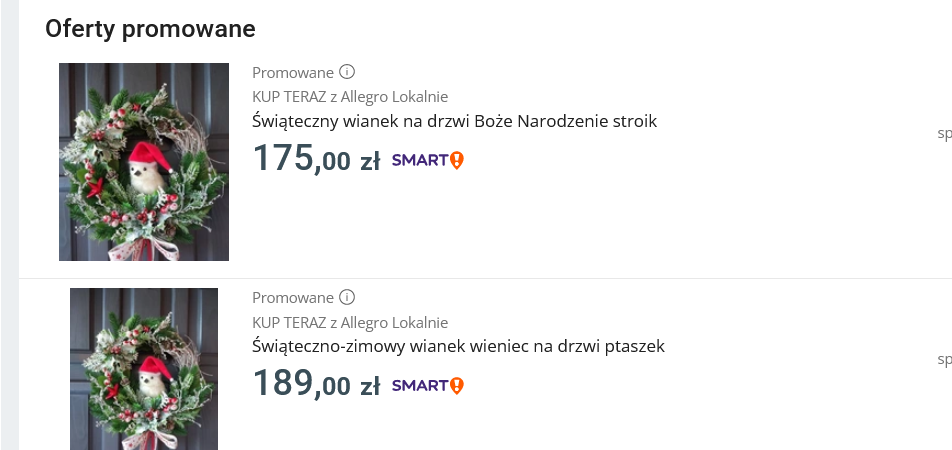This screenshot has height=450, width=952.
Task: Click info icon beside second Promowane label
Action: (347, 297)
